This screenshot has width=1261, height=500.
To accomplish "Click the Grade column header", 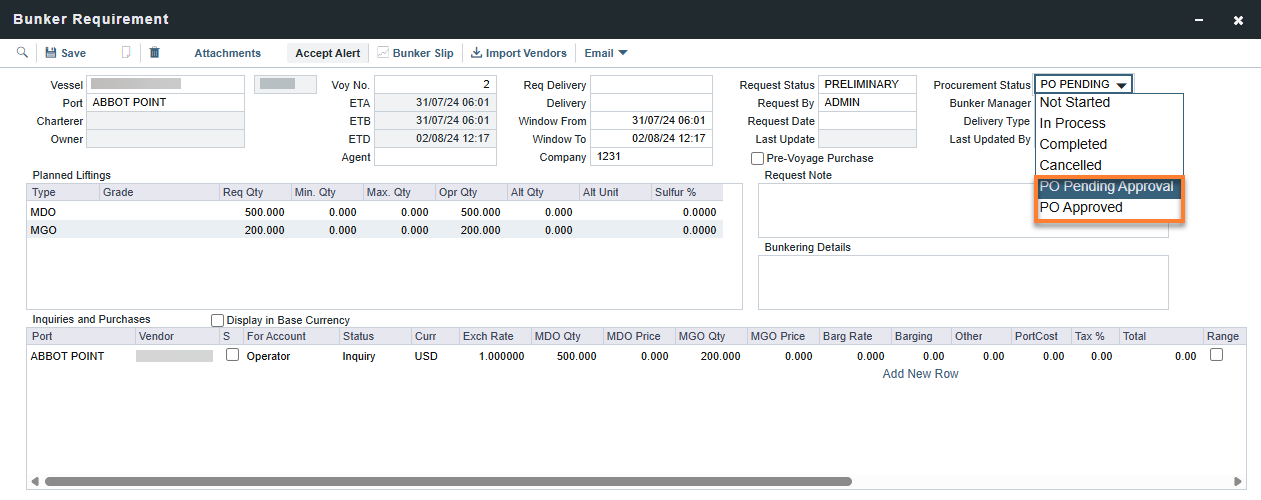I will point(158,192).
